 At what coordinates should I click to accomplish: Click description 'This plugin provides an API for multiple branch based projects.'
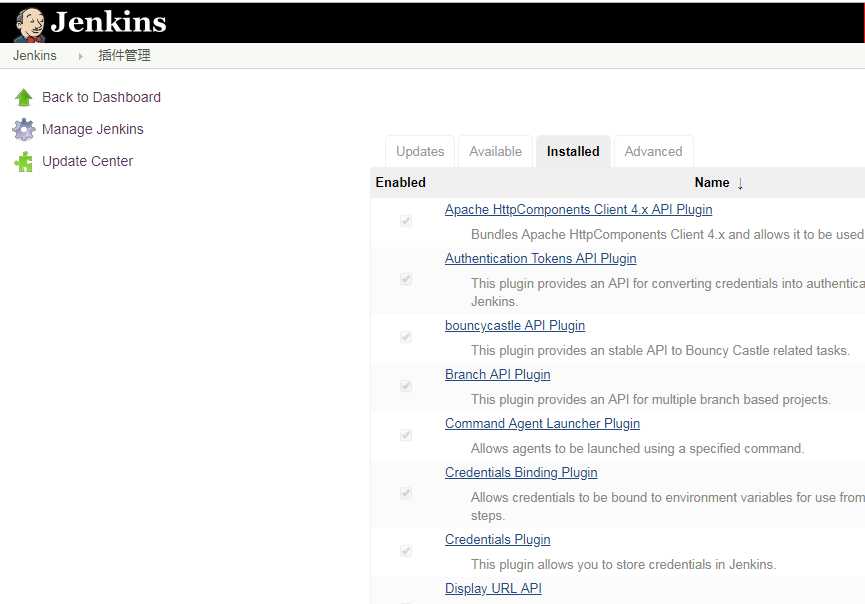click(650, 399)
